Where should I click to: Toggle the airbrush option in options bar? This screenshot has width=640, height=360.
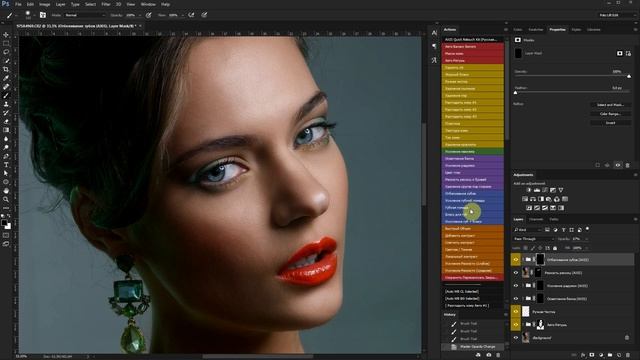191,15
